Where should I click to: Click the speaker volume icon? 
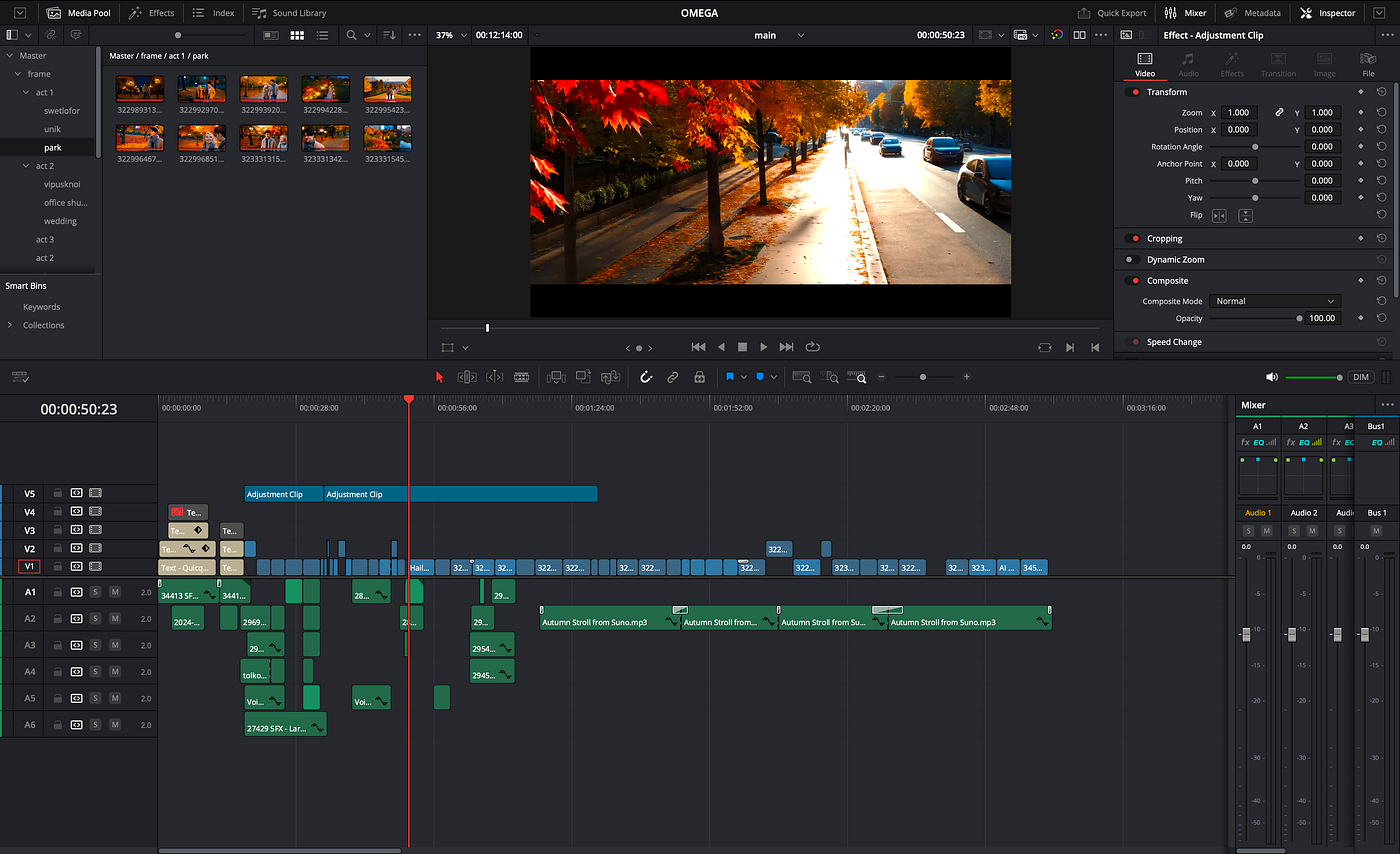point(1272,377)
